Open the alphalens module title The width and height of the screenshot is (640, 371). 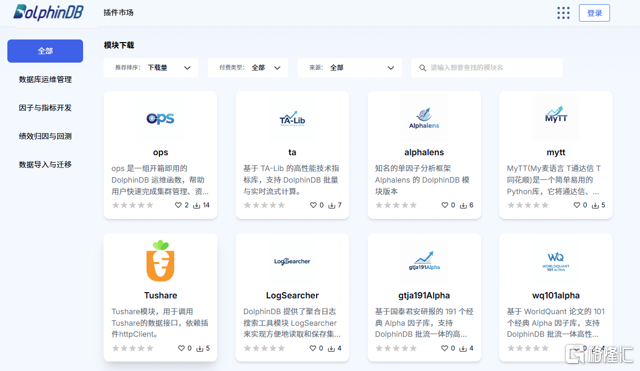pos(424,152)
